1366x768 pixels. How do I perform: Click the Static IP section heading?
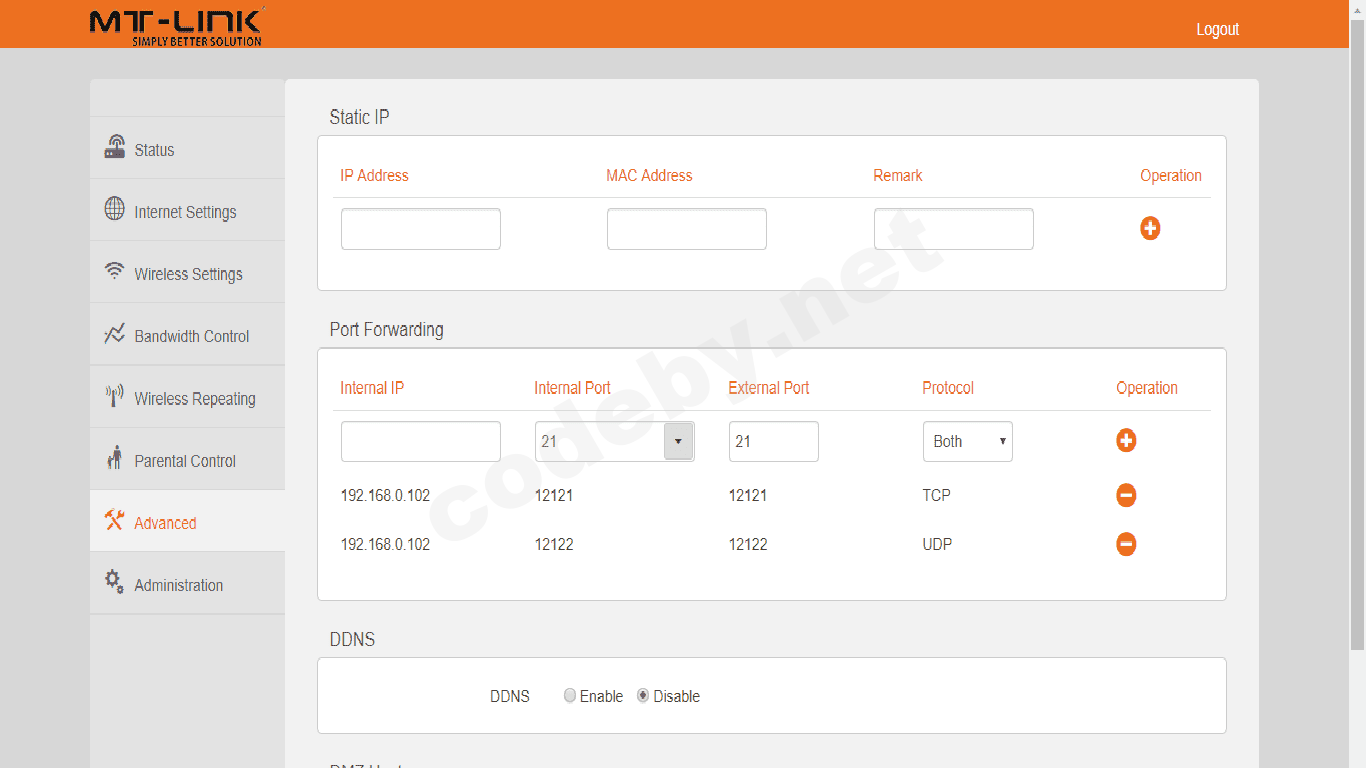tap(360, 117)
